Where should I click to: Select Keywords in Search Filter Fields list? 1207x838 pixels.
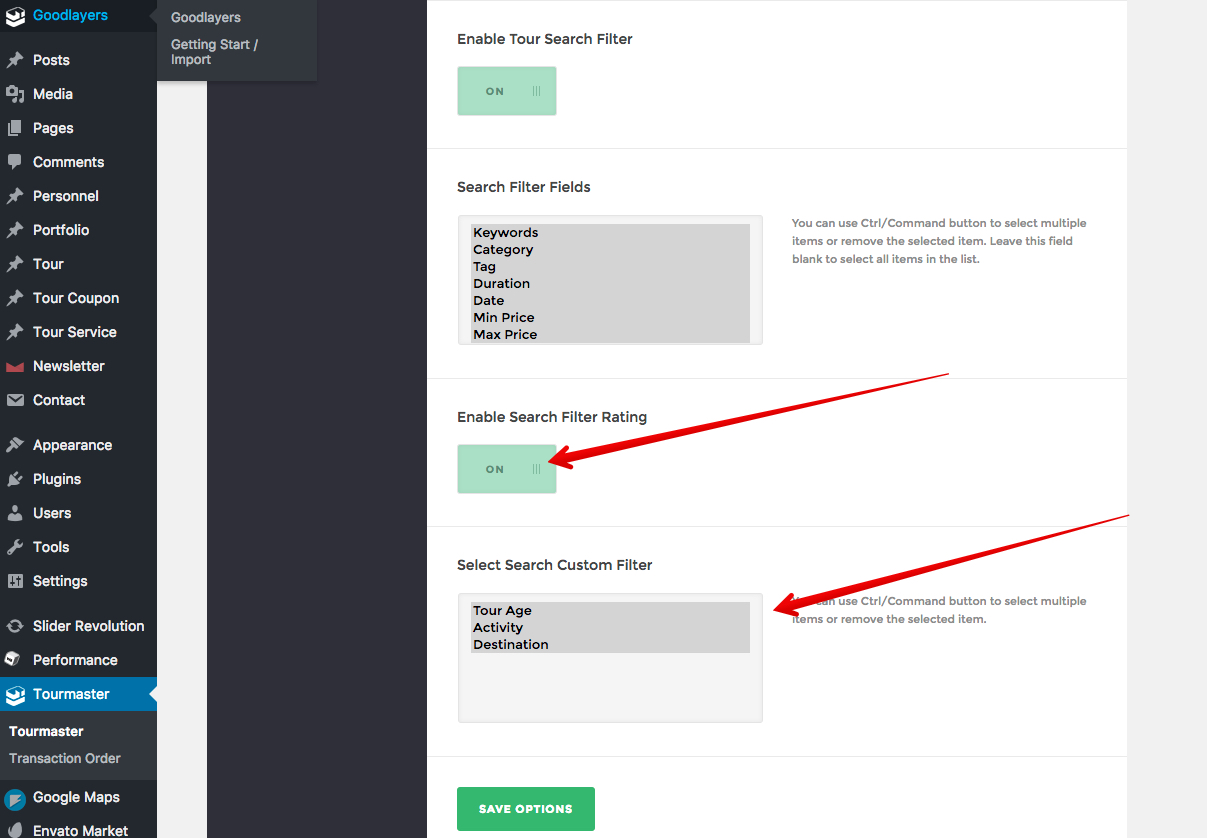point(506,233)
